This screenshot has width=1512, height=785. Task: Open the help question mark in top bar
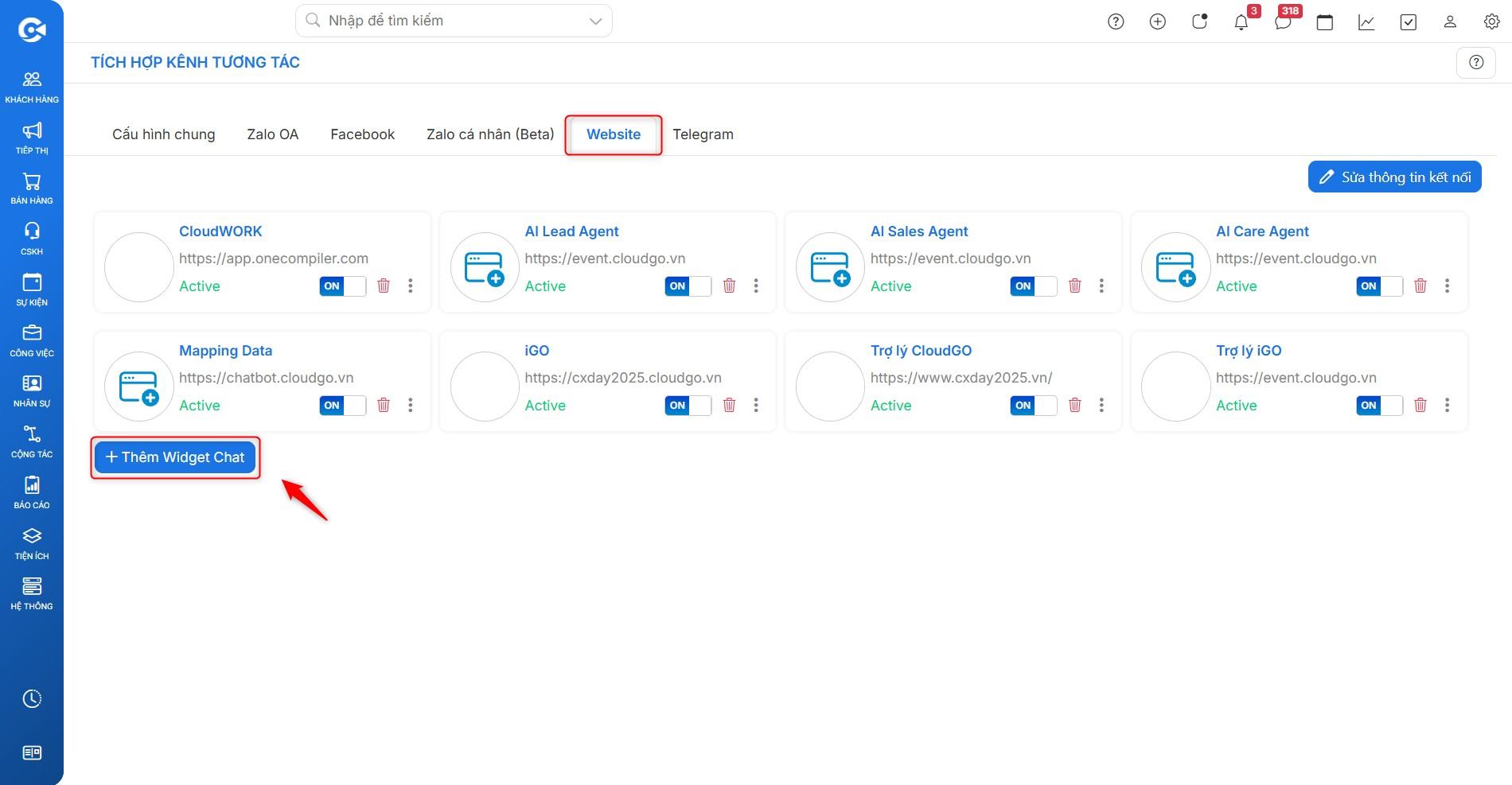pyautogui.click(x=1116, y=22)
